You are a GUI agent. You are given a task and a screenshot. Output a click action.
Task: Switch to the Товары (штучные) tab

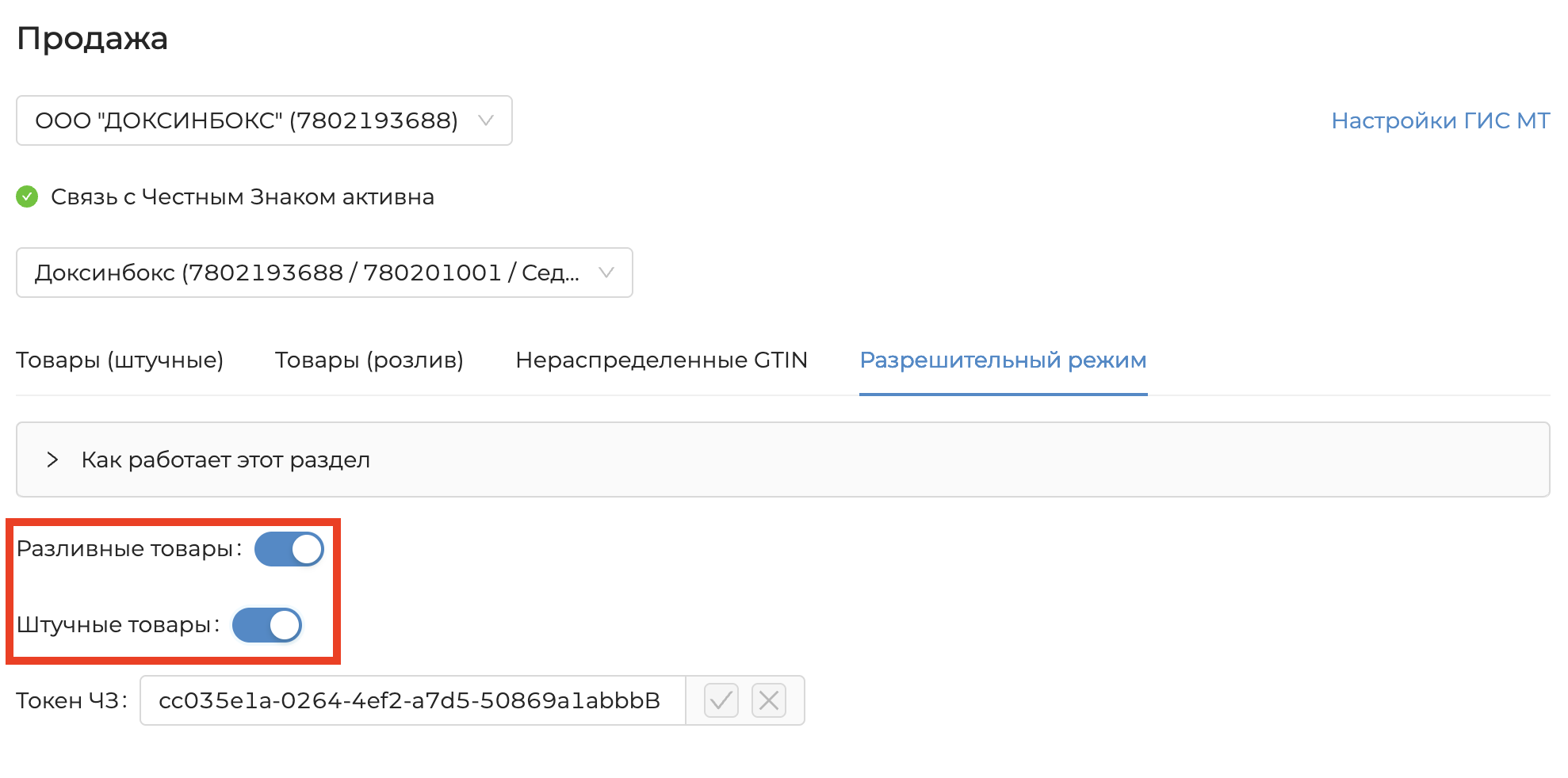[x=120, y=360]
